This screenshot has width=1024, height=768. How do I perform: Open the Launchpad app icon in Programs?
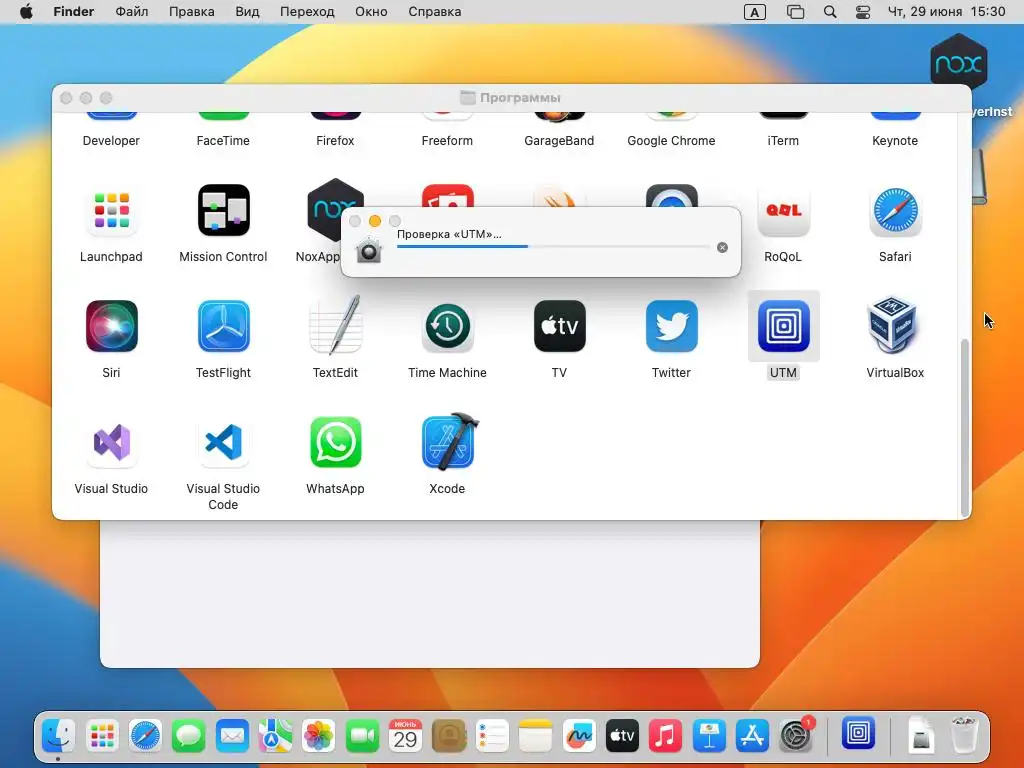111,210
